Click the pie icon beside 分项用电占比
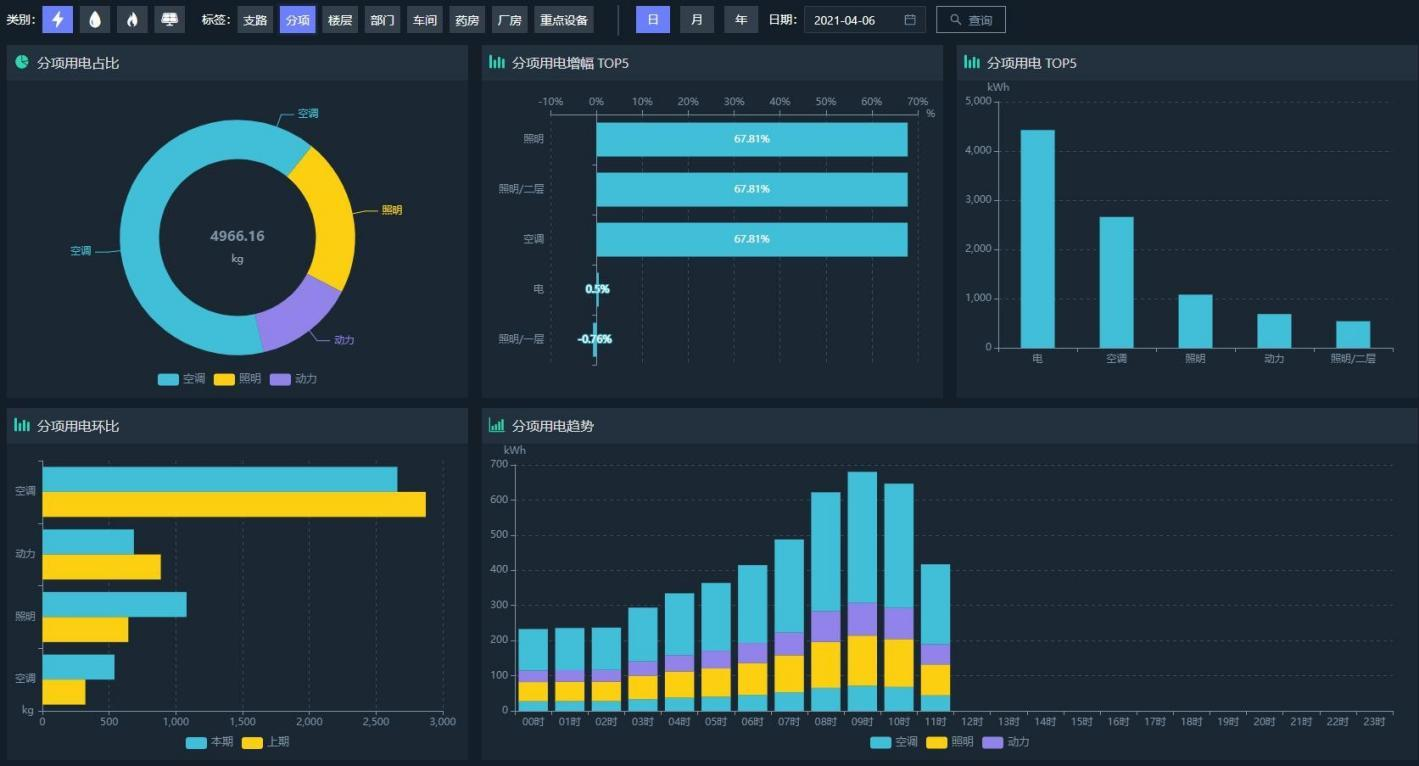The height and width of the screenshot is (766, 1419). pos(22,63)
